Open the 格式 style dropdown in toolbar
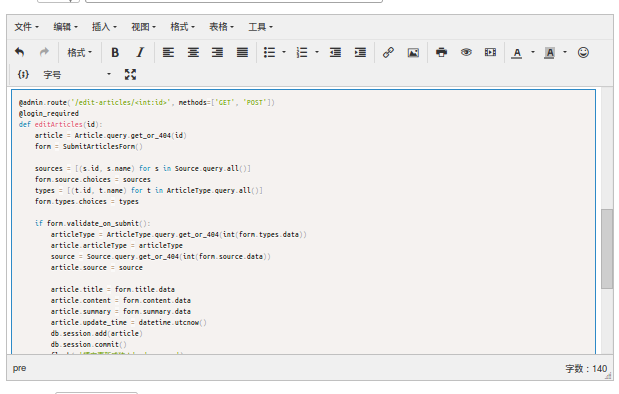Viewport: 619px width, 394px height. point(79,53)
